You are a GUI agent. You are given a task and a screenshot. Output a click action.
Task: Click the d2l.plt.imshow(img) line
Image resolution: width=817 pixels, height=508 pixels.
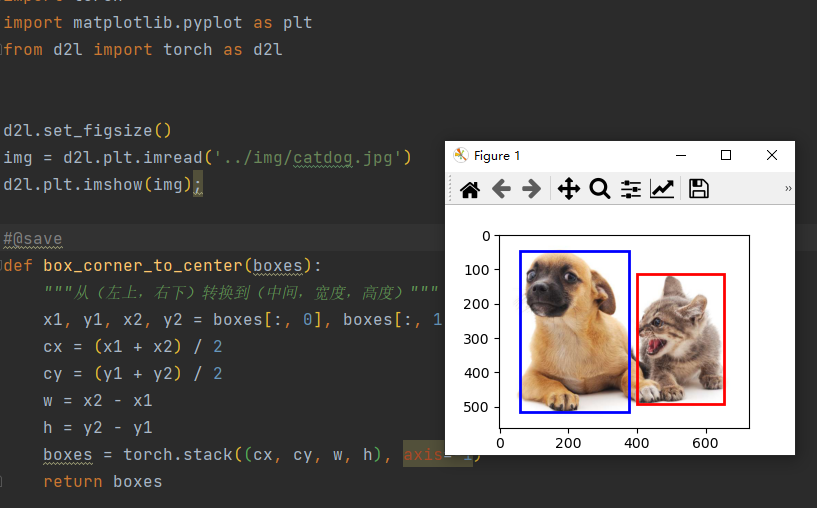[x=103, y=185]
